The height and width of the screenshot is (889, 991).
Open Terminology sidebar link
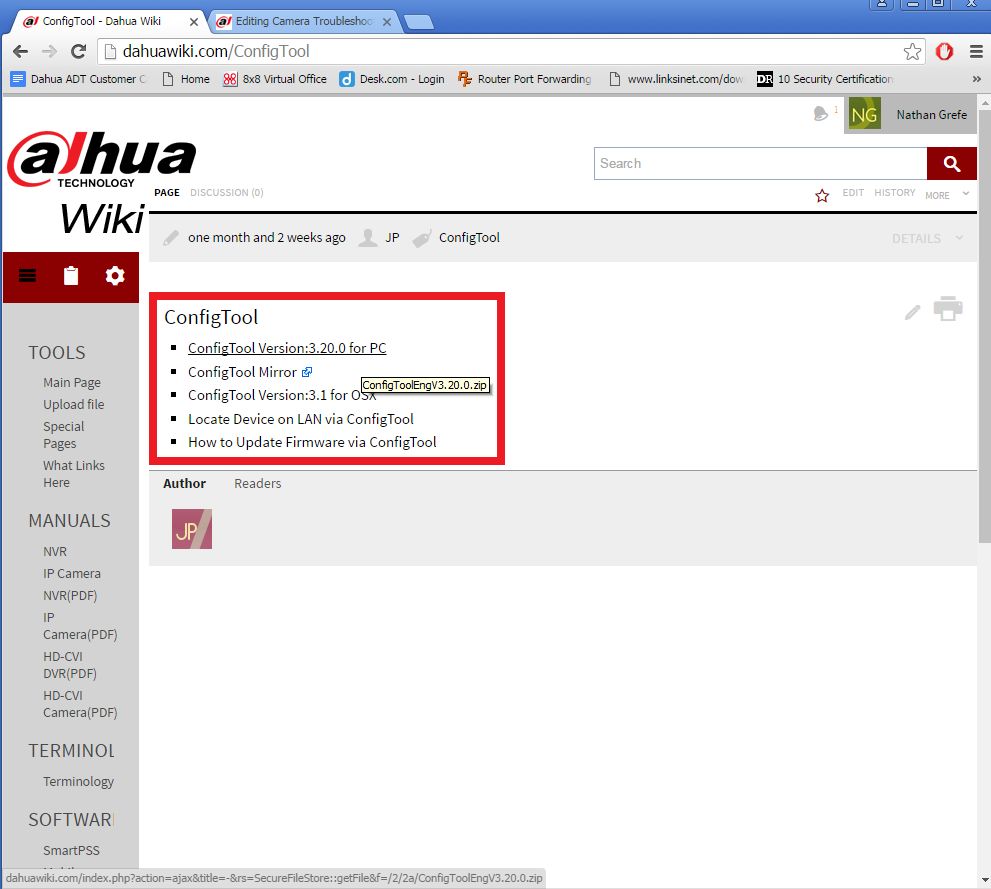tap(78, 782)
